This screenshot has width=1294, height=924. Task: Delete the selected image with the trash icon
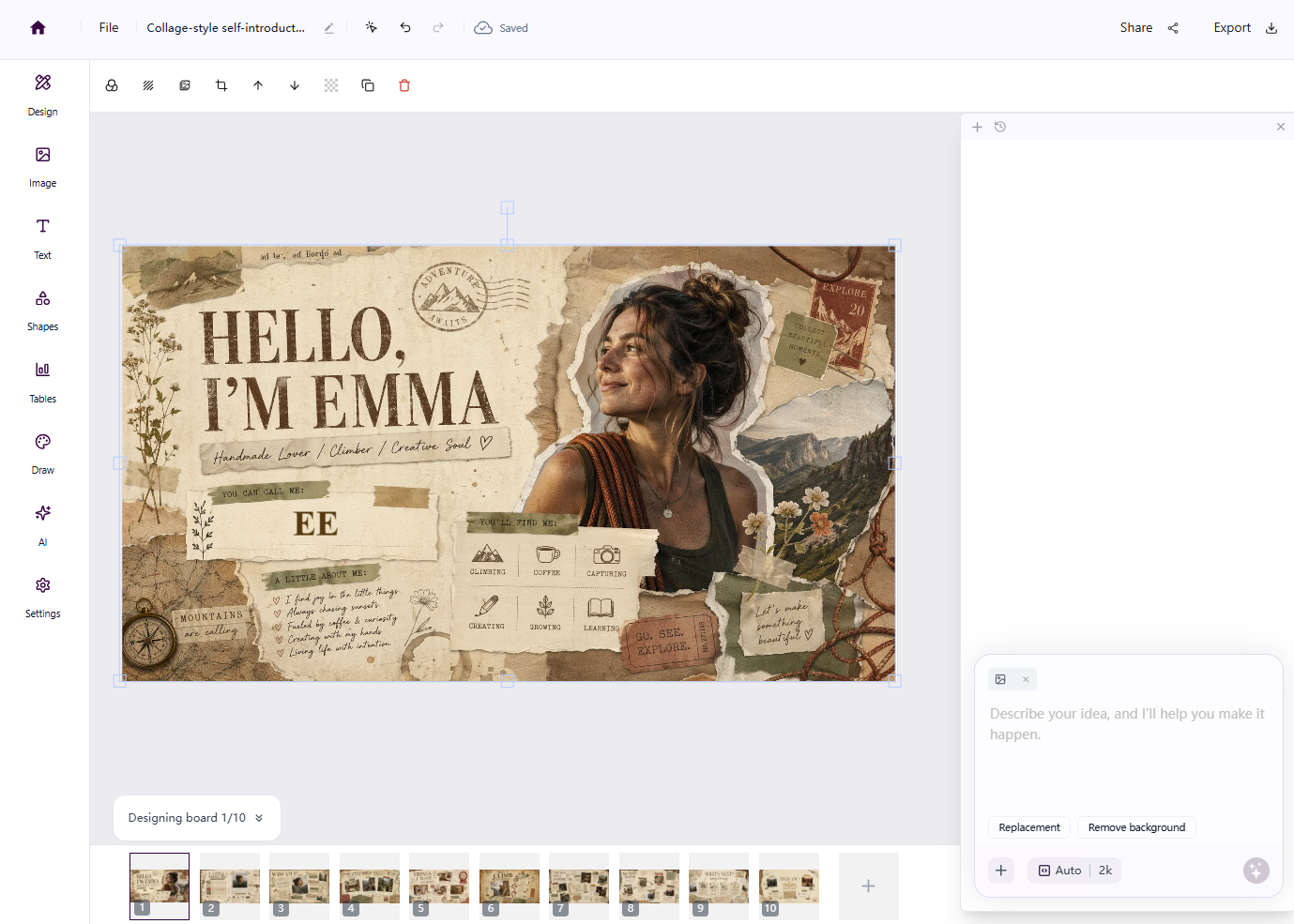tap(404, 85)
